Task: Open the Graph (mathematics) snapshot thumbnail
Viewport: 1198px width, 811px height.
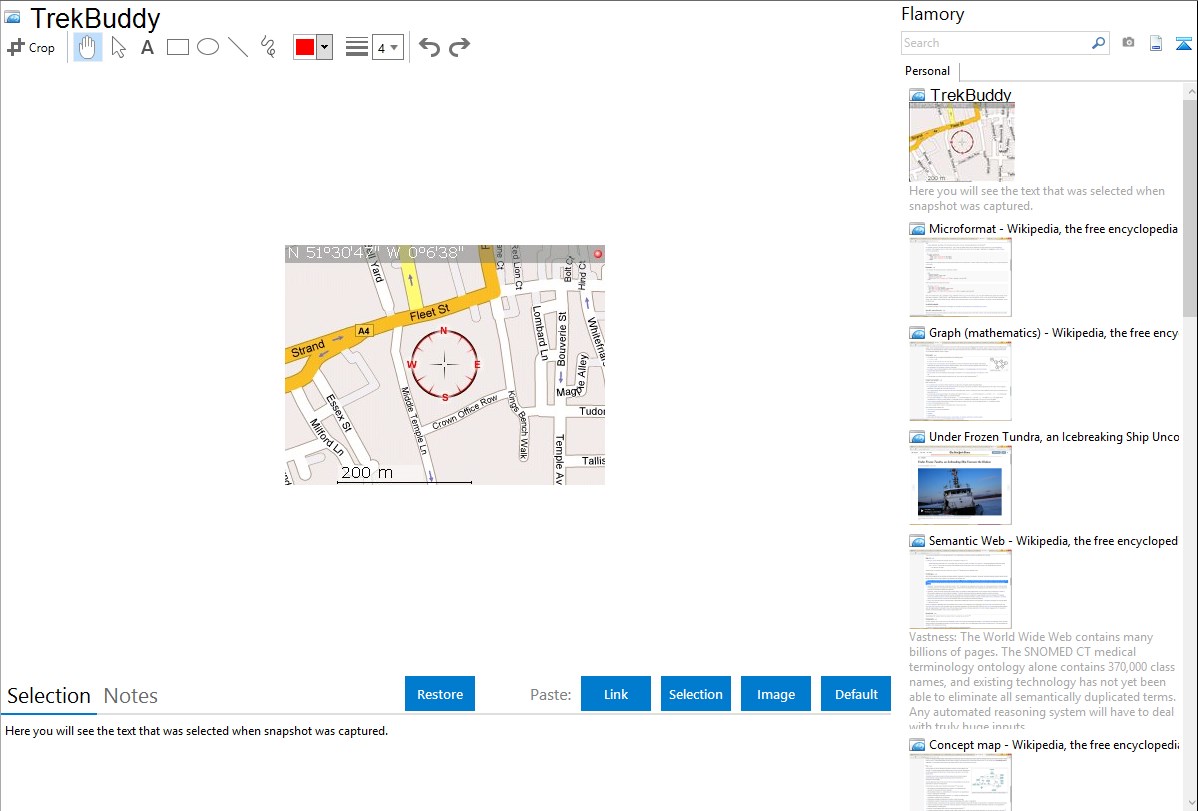Action: (960, 381)
